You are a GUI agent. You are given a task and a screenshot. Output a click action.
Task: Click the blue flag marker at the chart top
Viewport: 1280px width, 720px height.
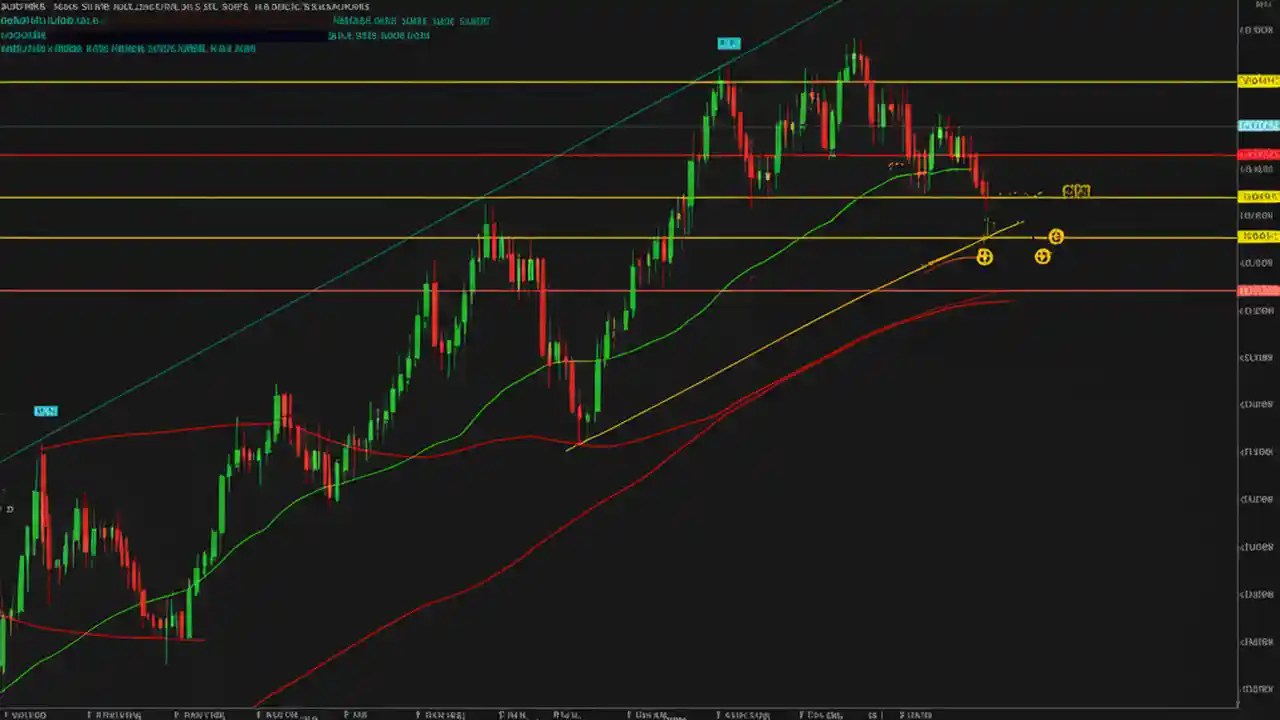[x=729, y=43]
